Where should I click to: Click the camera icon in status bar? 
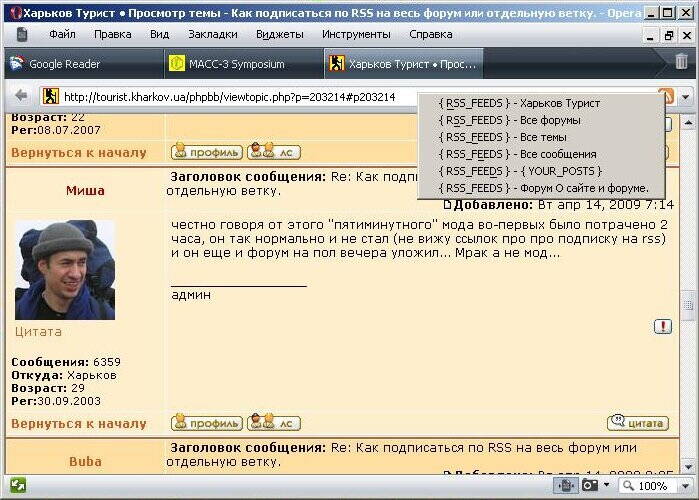click(591, 486)
